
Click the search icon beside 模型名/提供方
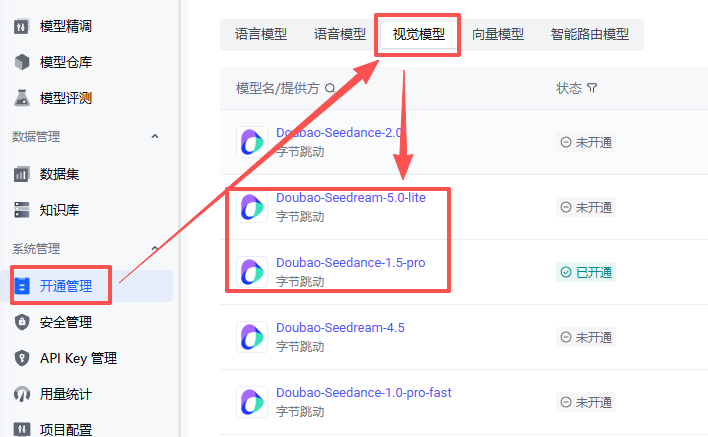330,88
